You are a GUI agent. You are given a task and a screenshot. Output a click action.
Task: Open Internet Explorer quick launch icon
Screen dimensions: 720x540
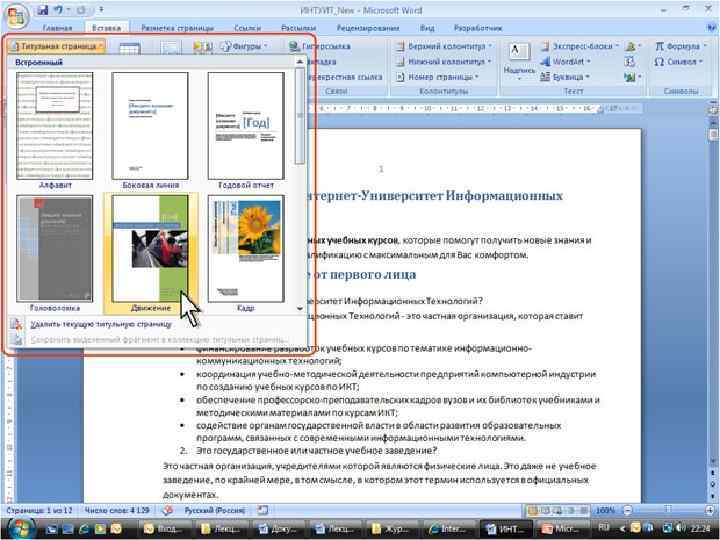click(84, 529)
